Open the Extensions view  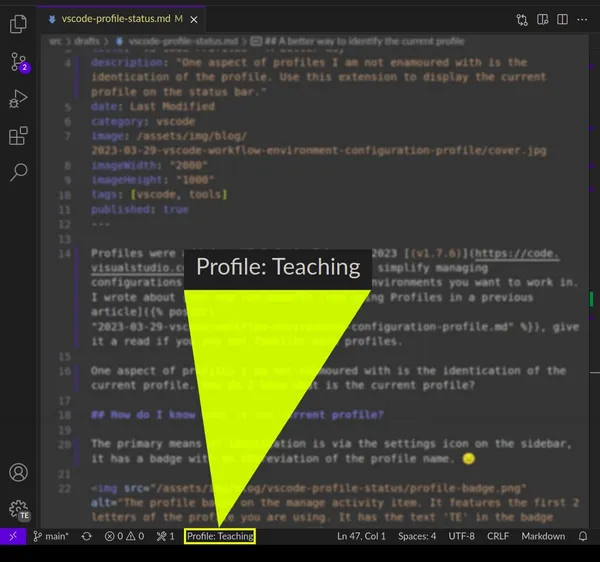18,136
